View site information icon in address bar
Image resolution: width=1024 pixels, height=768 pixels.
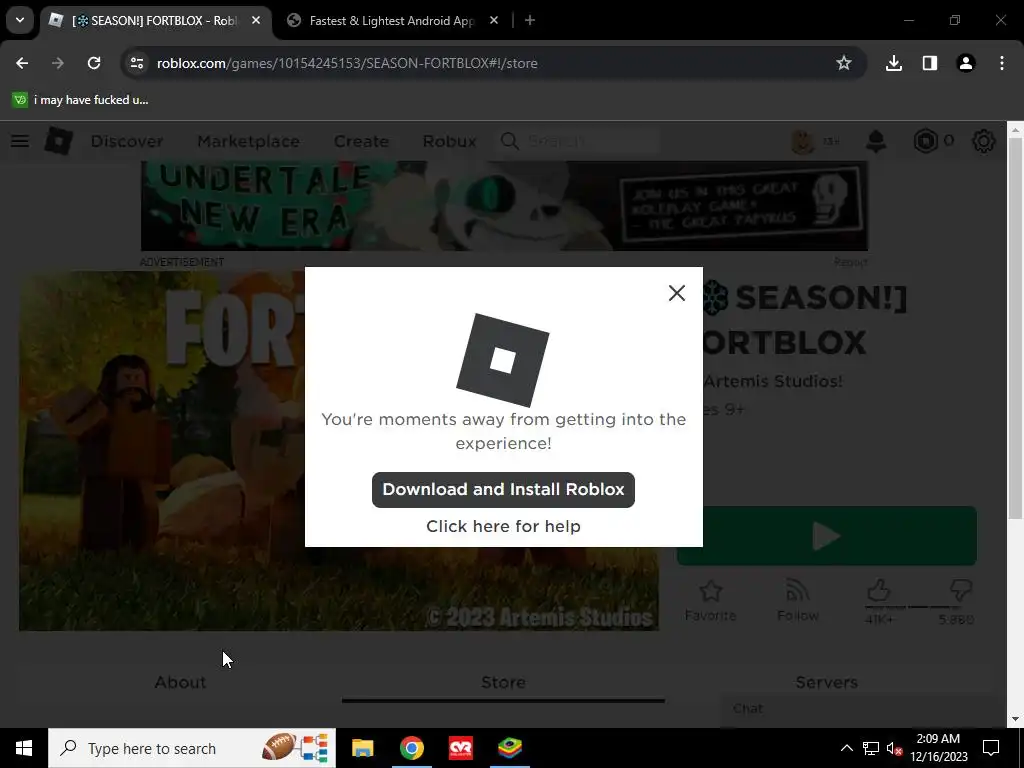point(136,63)
